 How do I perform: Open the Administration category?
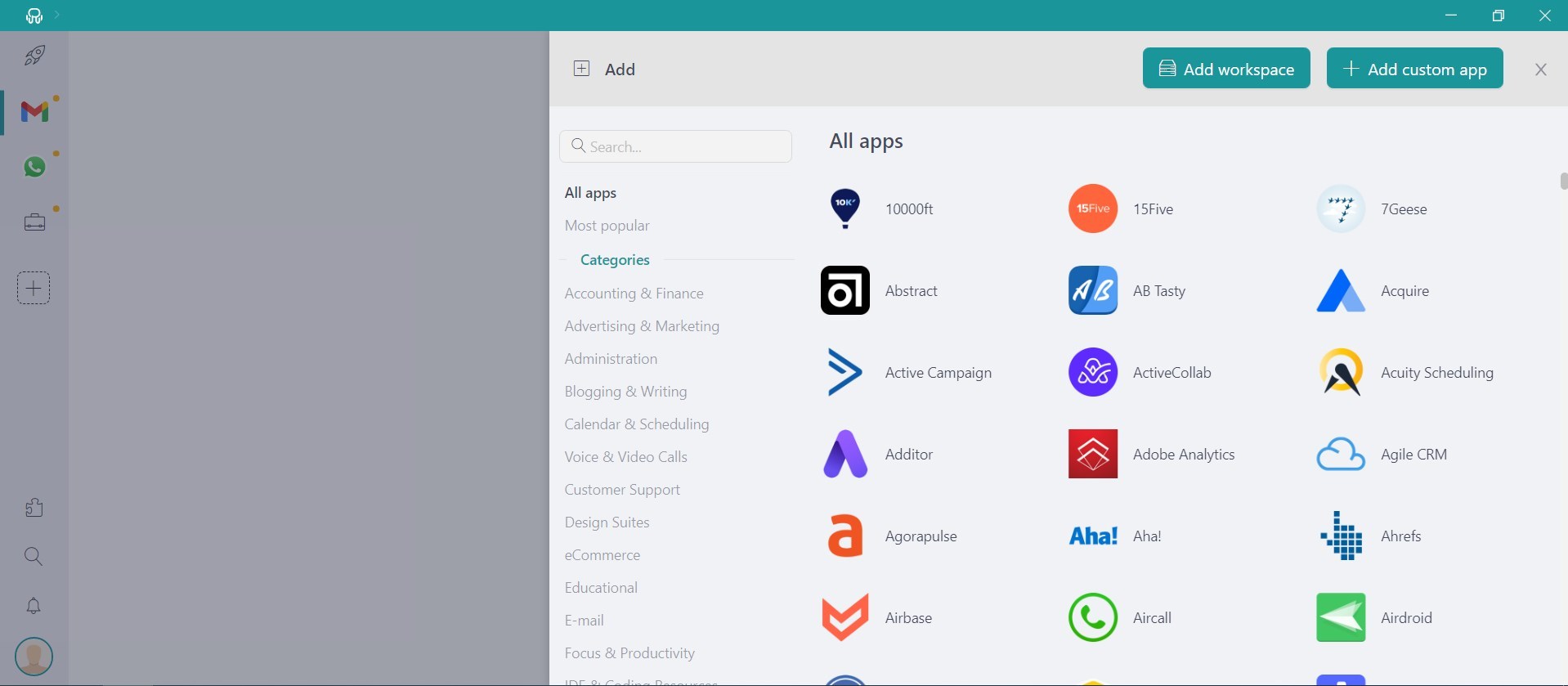(x=611, y=359)
